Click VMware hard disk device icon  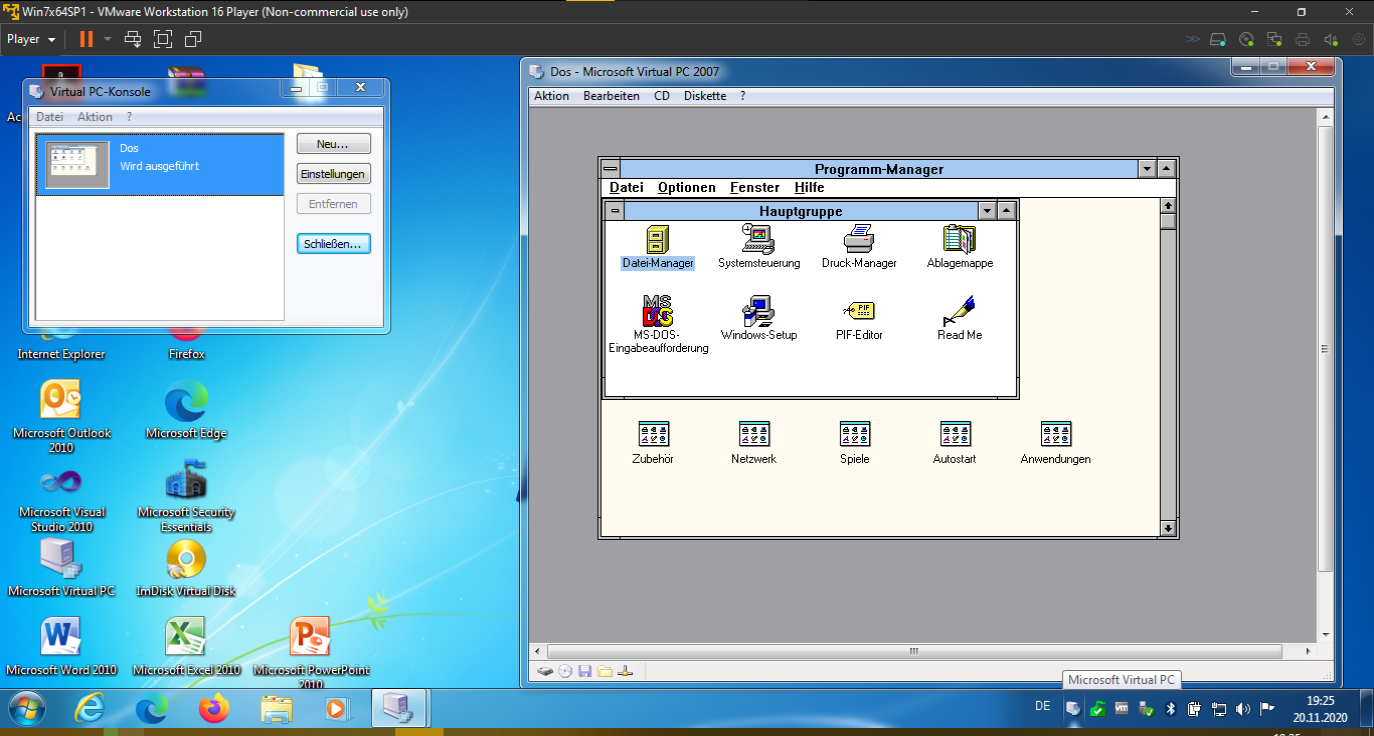1218,39
